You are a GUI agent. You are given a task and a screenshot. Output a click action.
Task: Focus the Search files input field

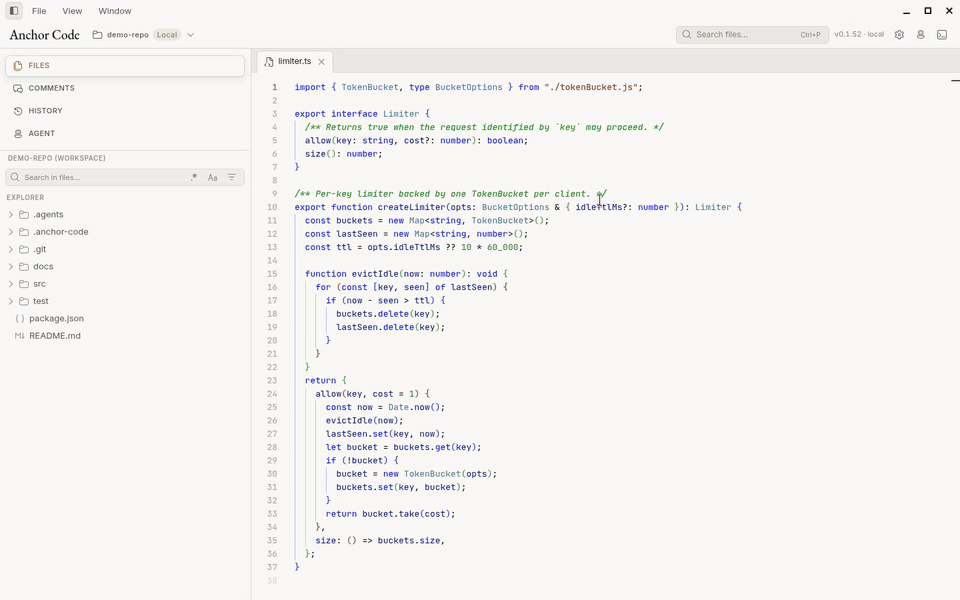click(752, 35)
